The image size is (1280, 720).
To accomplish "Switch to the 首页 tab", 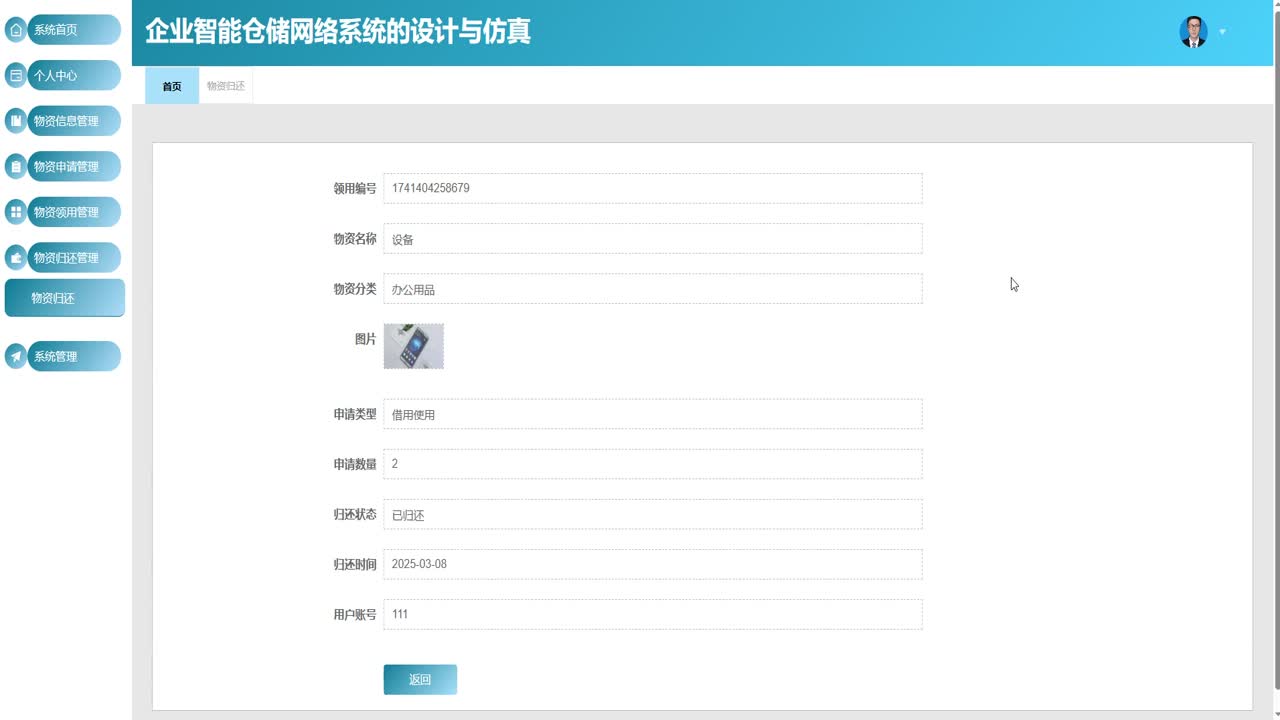I will click(x=172, y=86).
